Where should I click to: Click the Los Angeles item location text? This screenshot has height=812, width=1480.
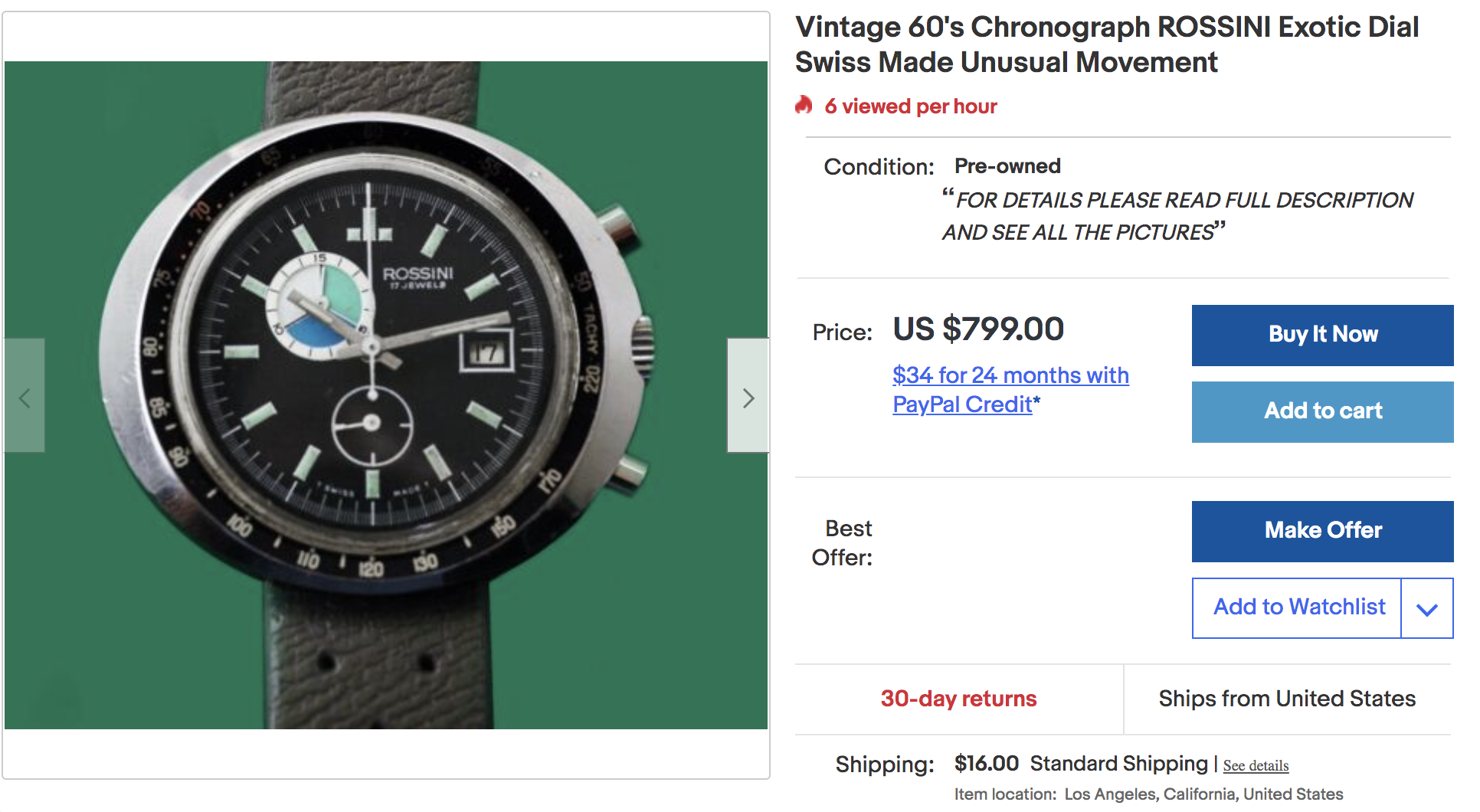1203,794
